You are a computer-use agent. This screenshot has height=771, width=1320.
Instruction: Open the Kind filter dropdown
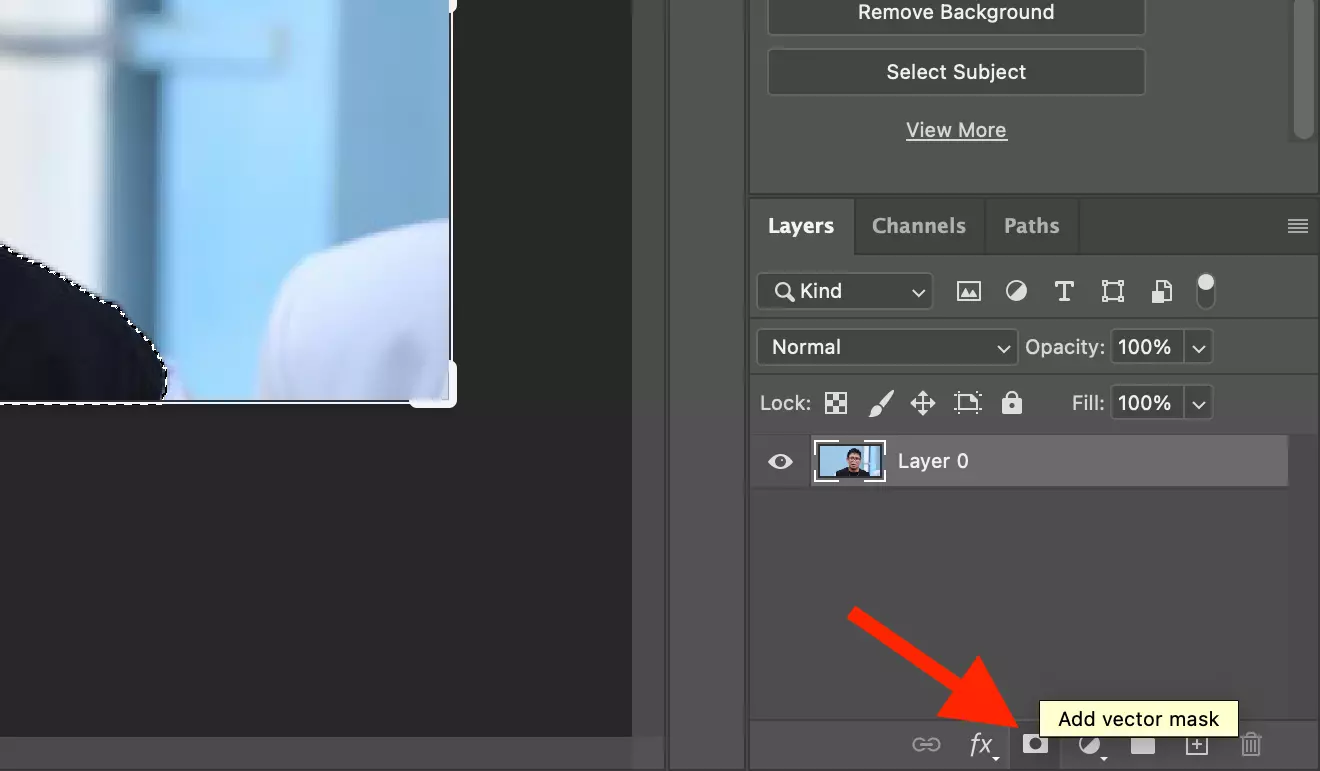pyautogui.click(x=845, y=291)
